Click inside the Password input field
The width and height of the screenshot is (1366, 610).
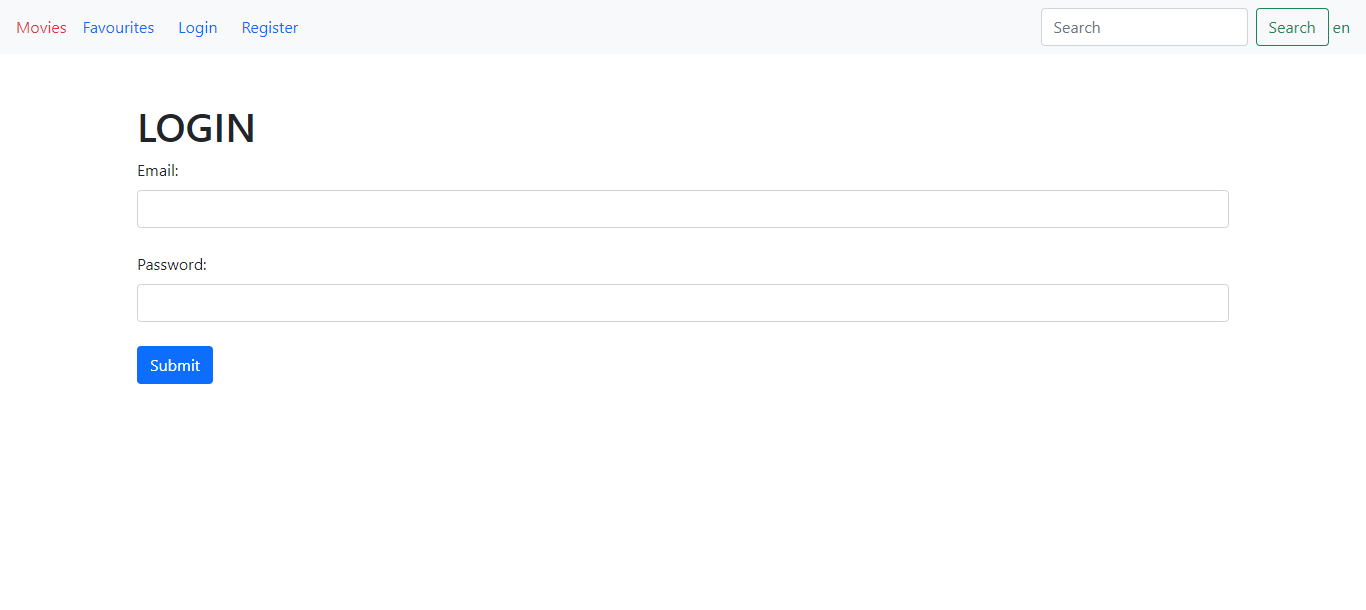[683, 302]
